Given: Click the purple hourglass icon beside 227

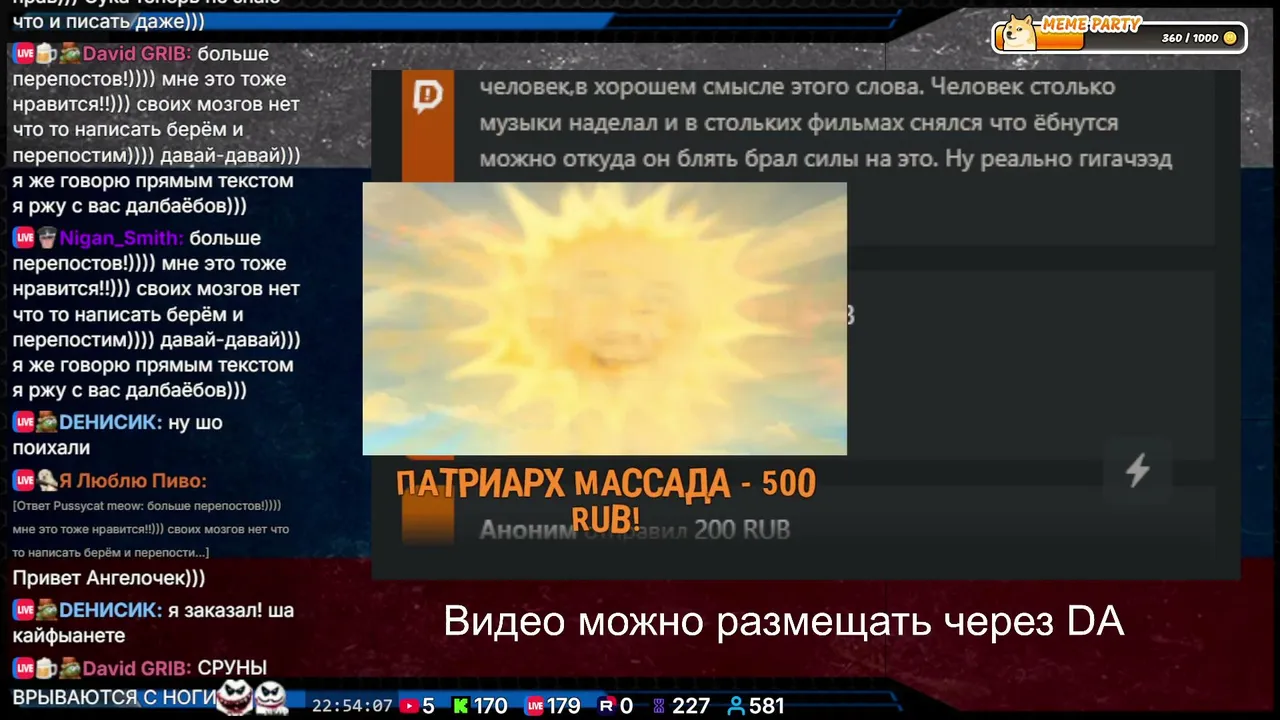Looking at the screenshot, I should pos(659,706).
